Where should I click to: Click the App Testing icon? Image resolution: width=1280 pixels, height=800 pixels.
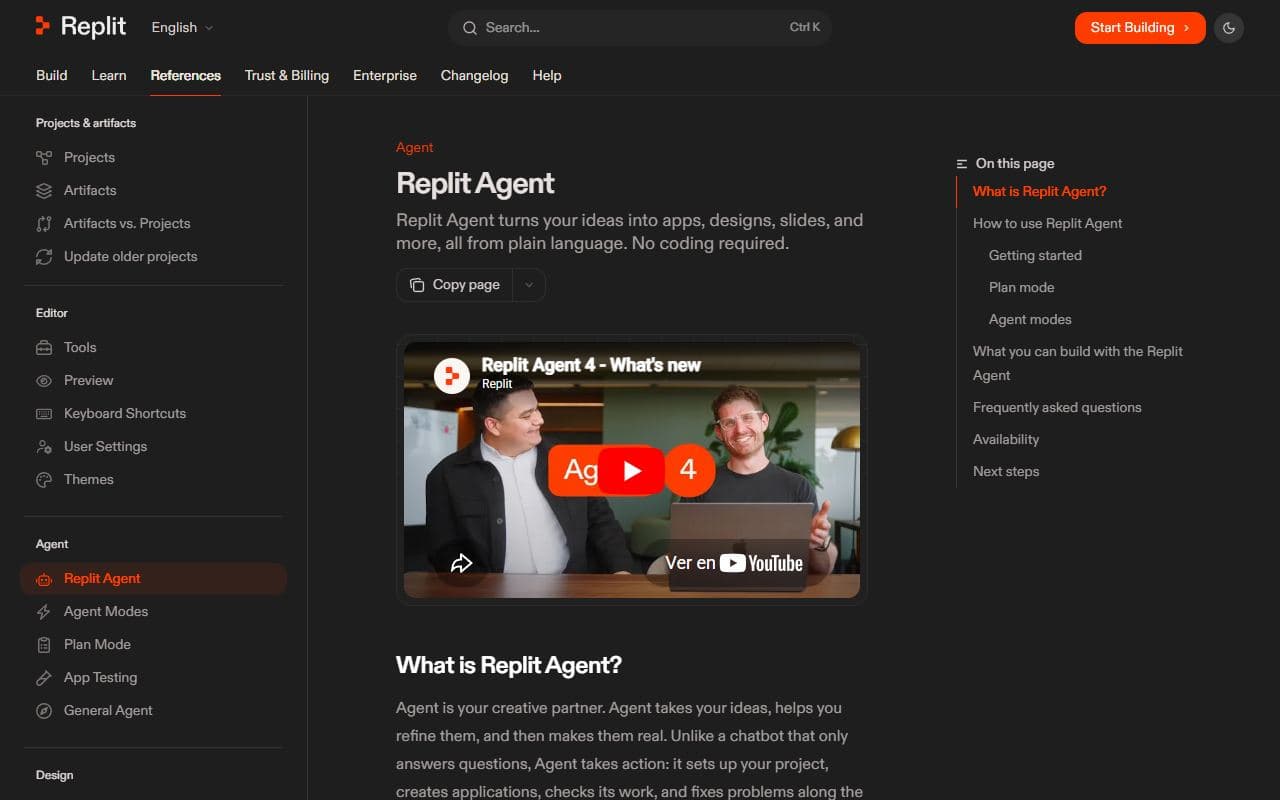[x=44, y=677]
